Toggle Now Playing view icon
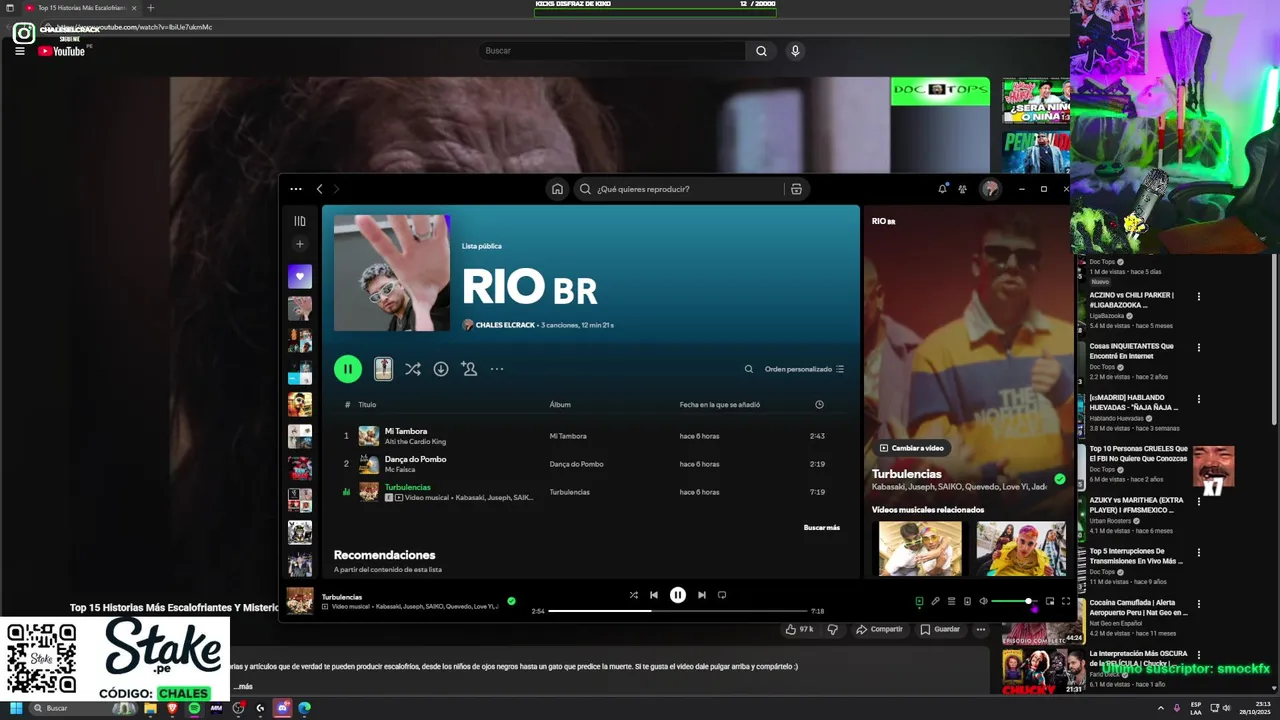 tap(919, 601)
